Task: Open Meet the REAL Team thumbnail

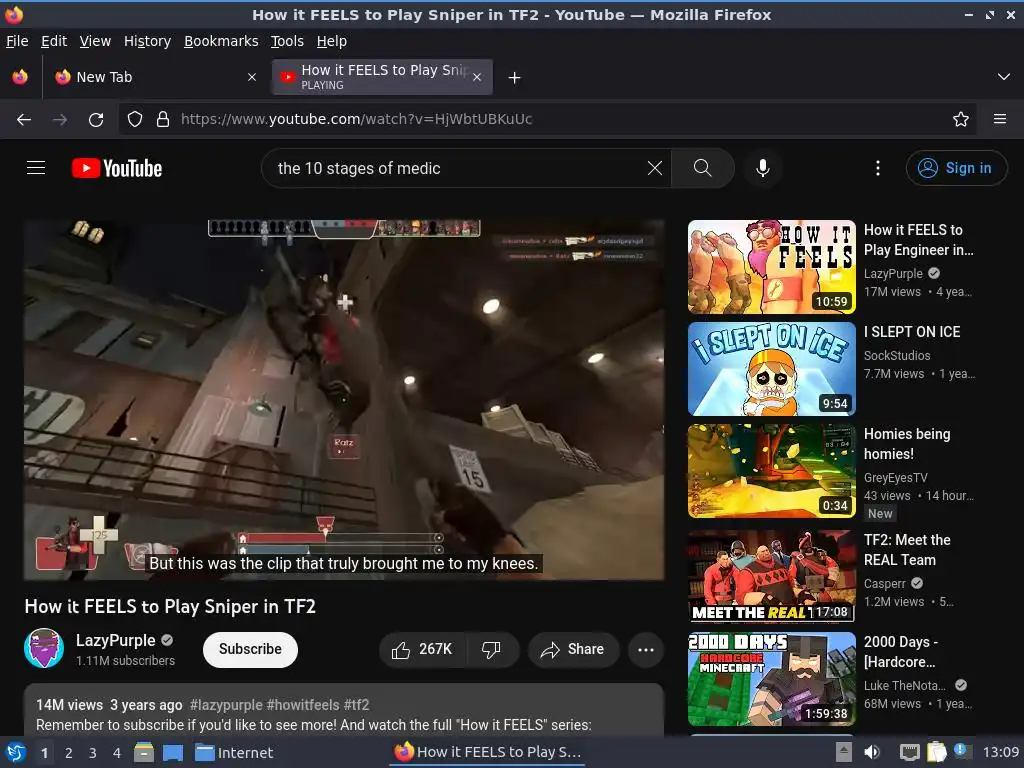Action: pyautogui.click(x=771, y=576)
